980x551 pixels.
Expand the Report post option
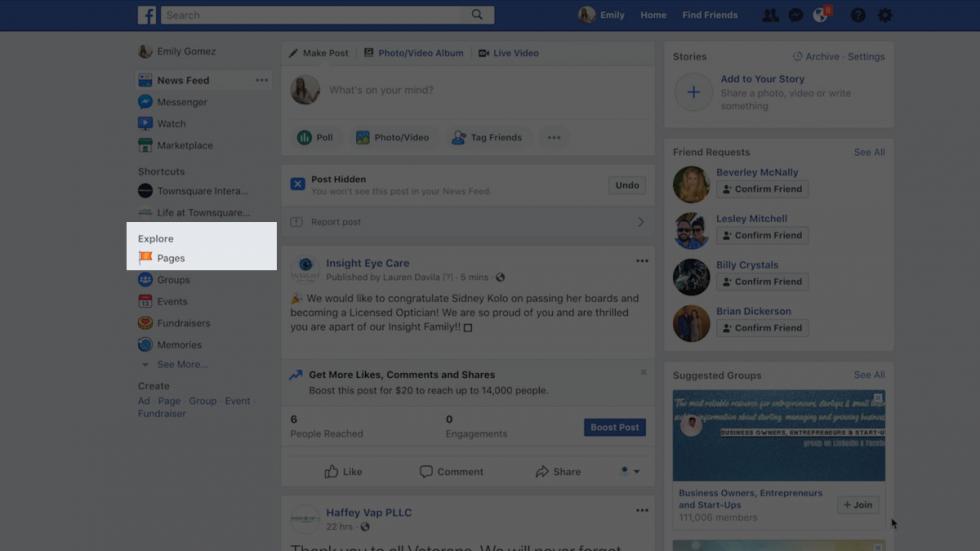point(468,222)
